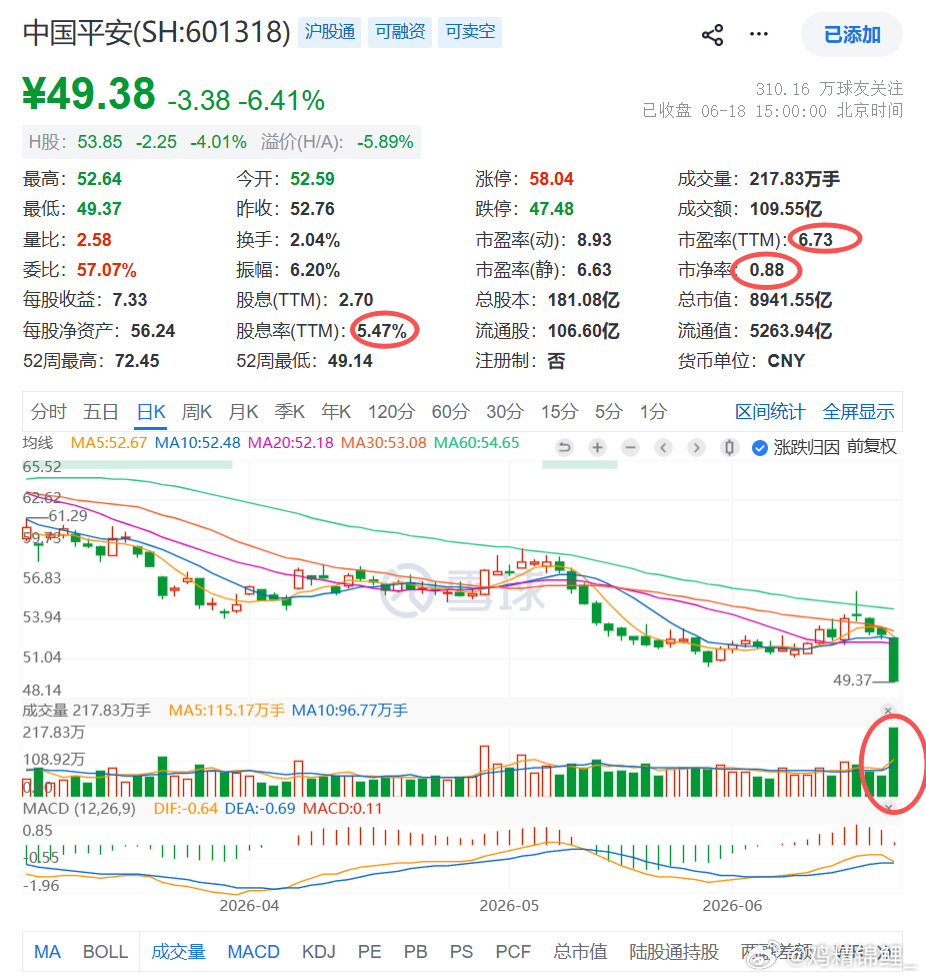This screenshot has height=979, width=926.
Task: Open the 前复权 adjustment dropdown
Action: pos(872,447)
